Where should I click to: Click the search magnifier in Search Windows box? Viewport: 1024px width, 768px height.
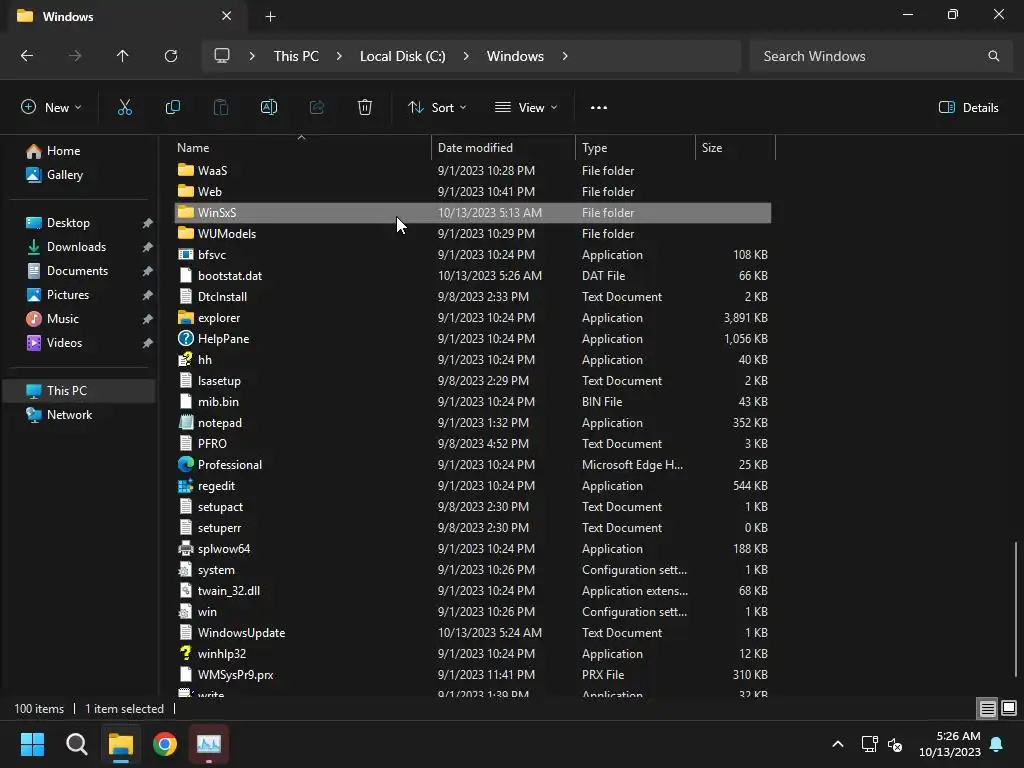coord(993,56)
